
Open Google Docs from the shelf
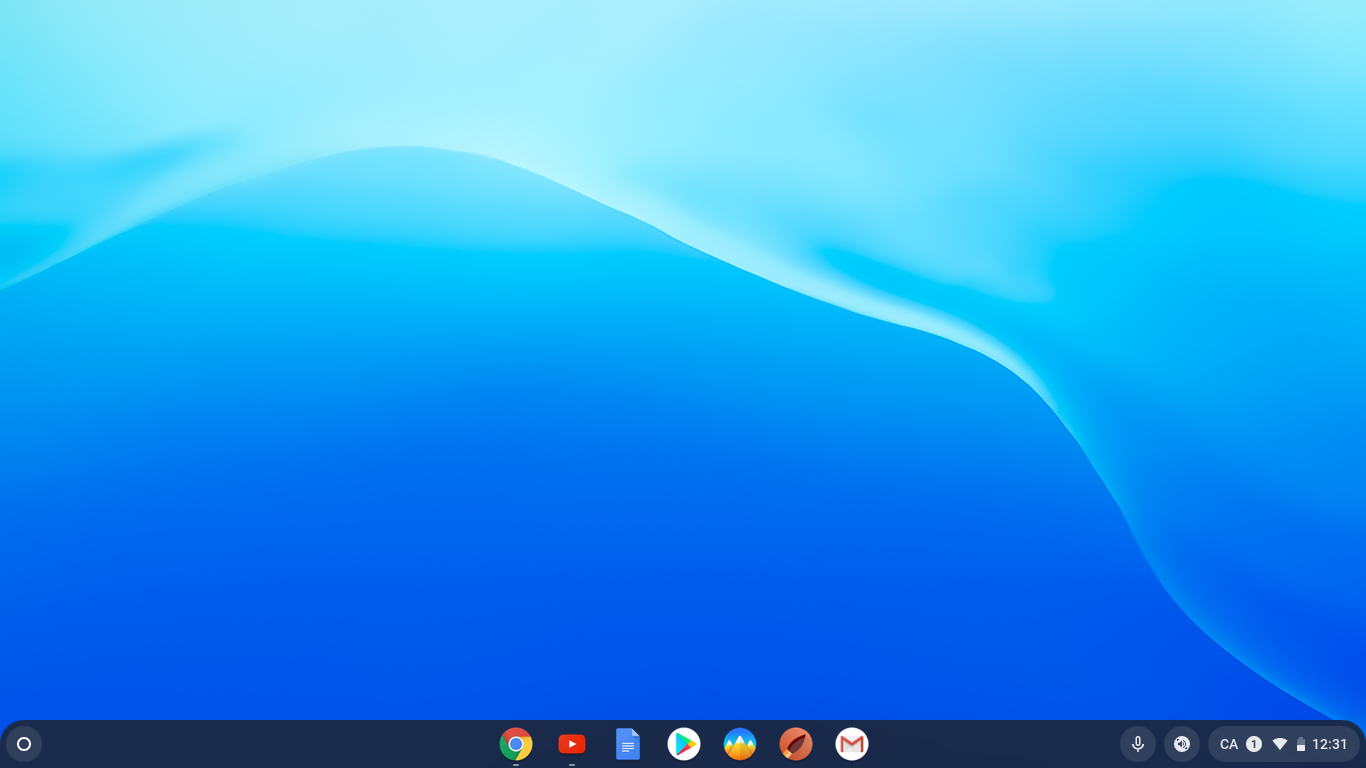(x=628, y=744)
